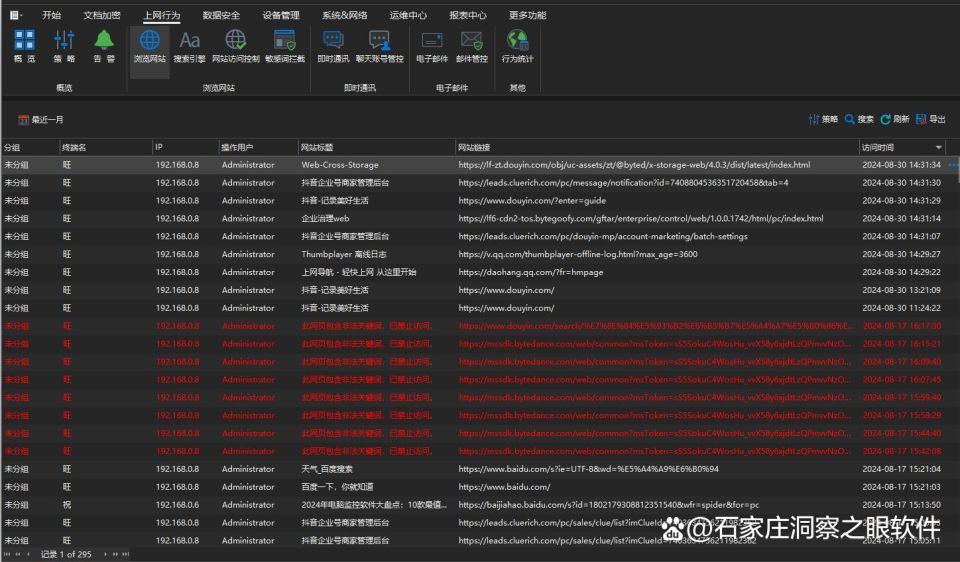The width and height of the screenshot is (960, 562).
Task: Select the 上网导航 row title
Action: pyautogui.click(x=358, y=272)
